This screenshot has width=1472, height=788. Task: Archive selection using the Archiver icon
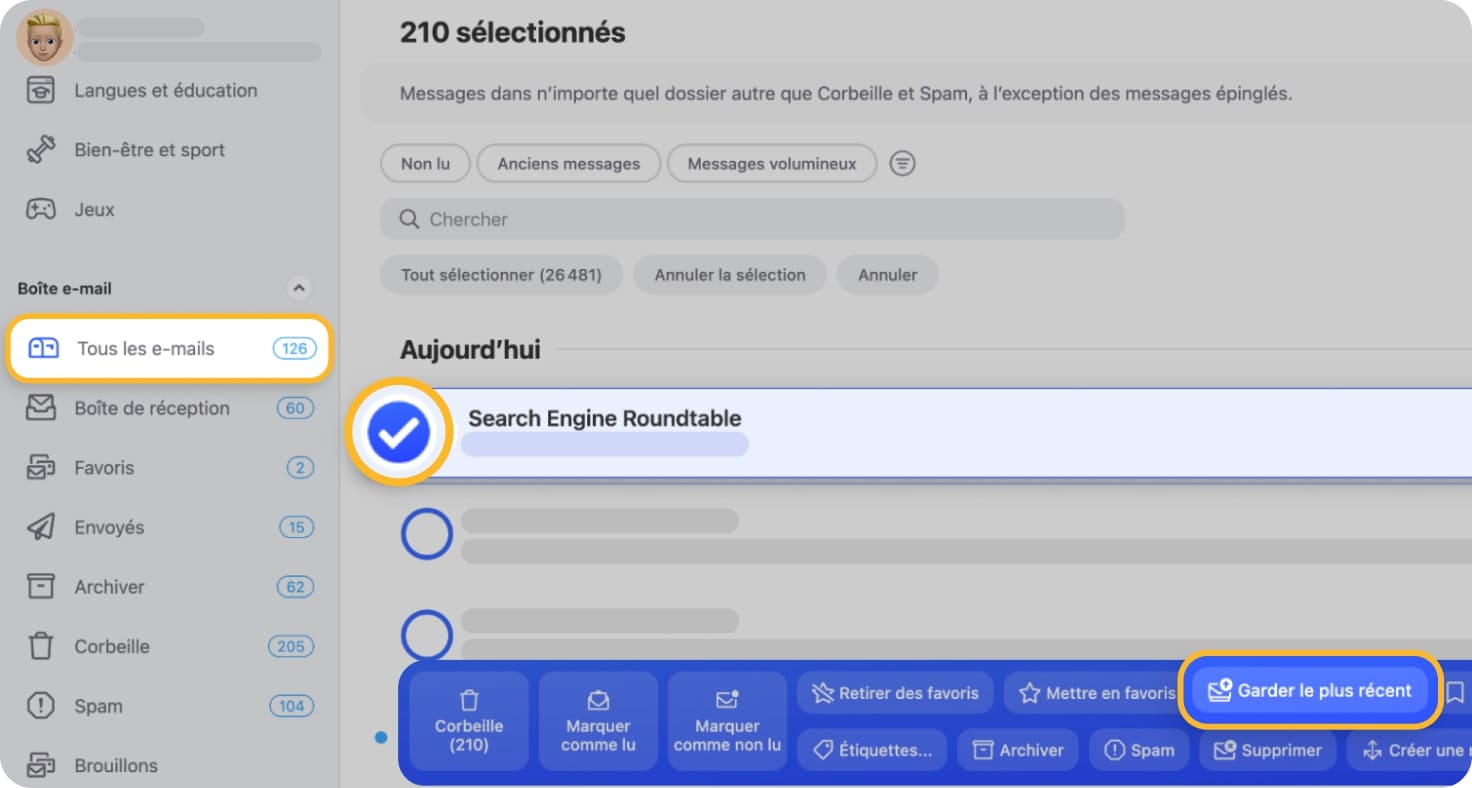pyautogui.click(x=1017, y=750)
